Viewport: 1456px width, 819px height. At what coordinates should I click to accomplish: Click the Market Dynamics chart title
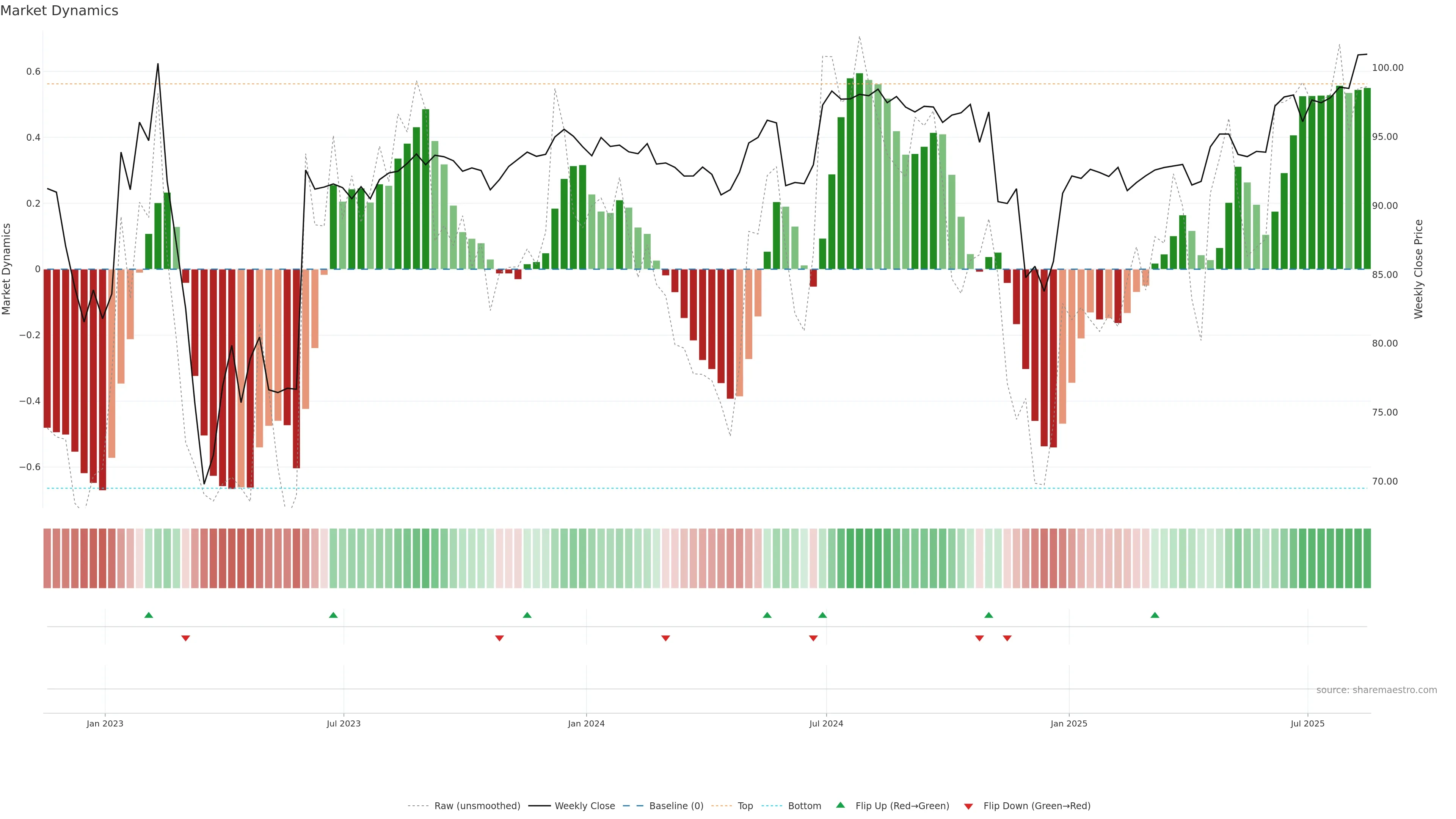60,11
